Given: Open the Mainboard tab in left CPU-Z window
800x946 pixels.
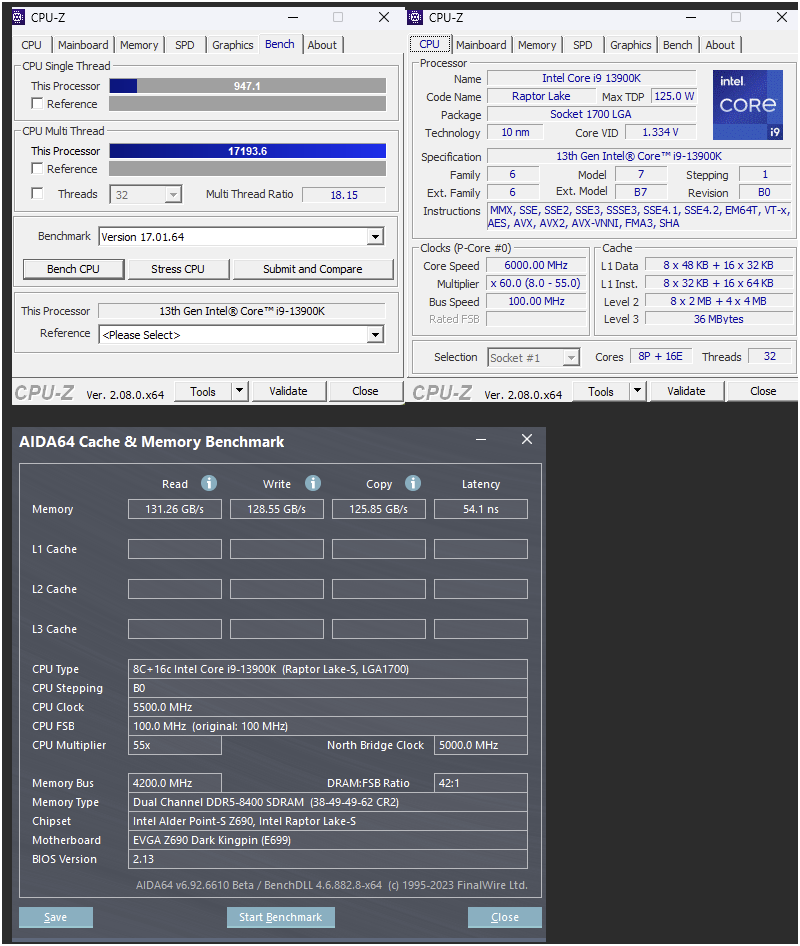Looking at the screenshot, I should click(x=83, y=45).
